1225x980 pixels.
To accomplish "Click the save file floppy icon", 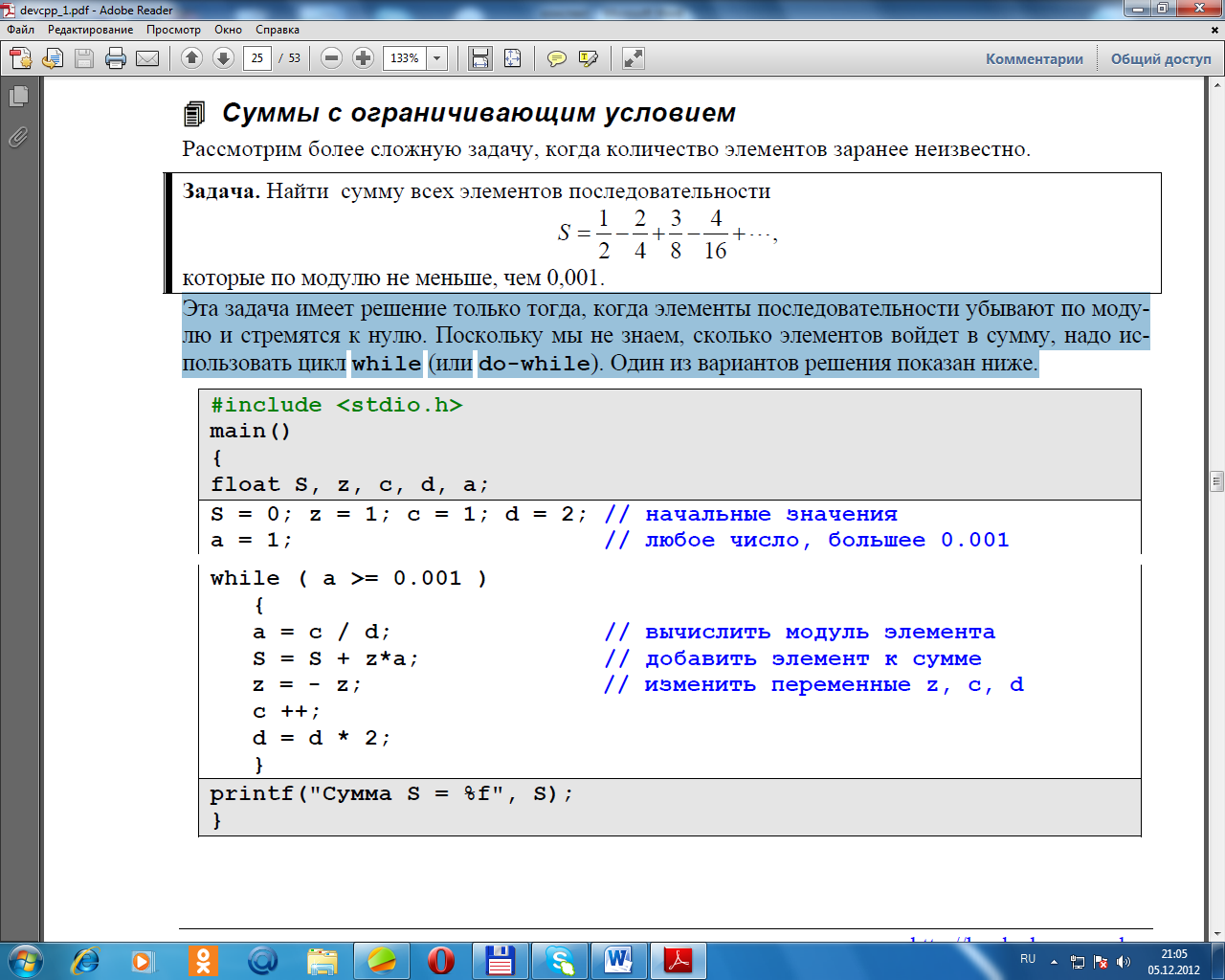I will (x=84, y=58).
